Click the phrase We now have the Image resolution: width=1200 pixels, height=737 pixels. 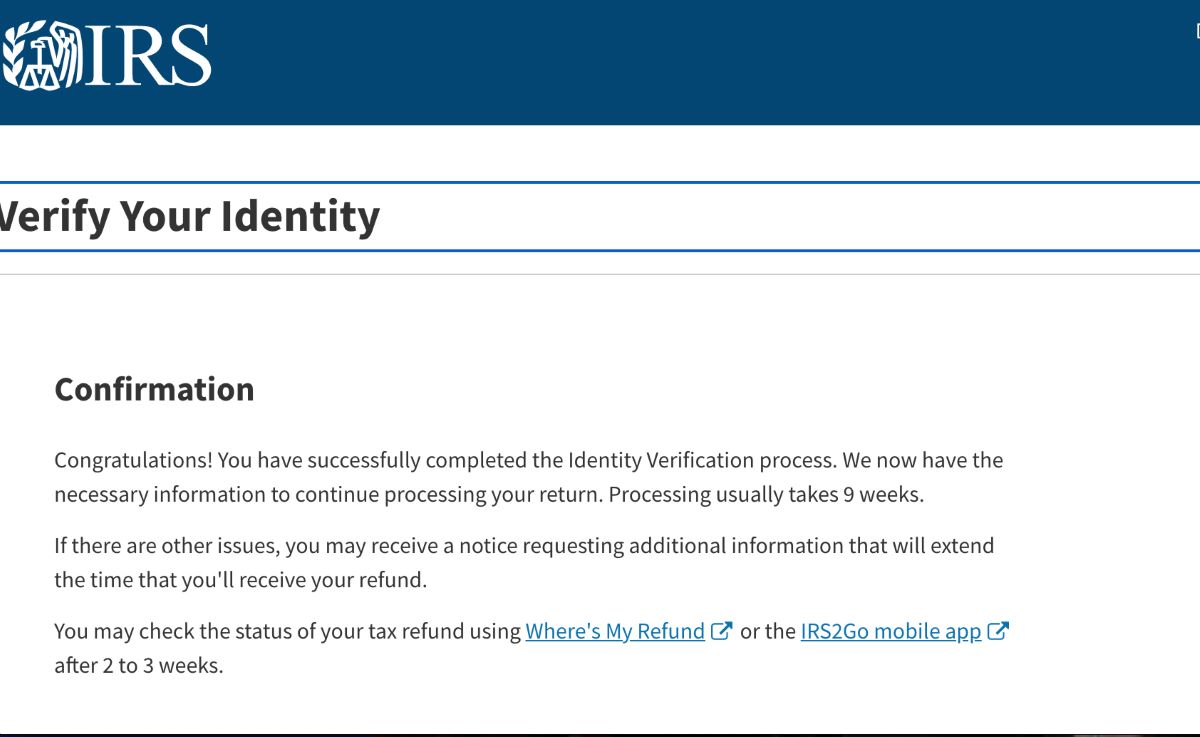click(922, 461)
